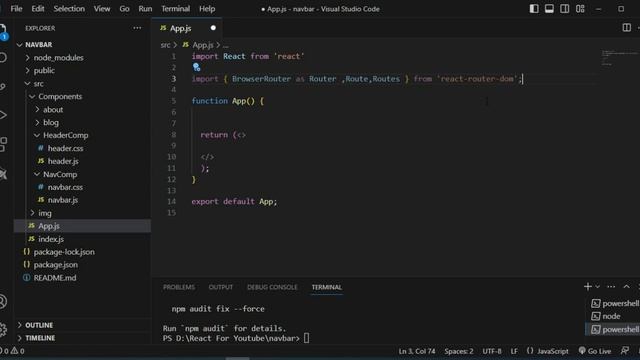
Task: Open the Search activity bar icon
Action: (3, 58)
